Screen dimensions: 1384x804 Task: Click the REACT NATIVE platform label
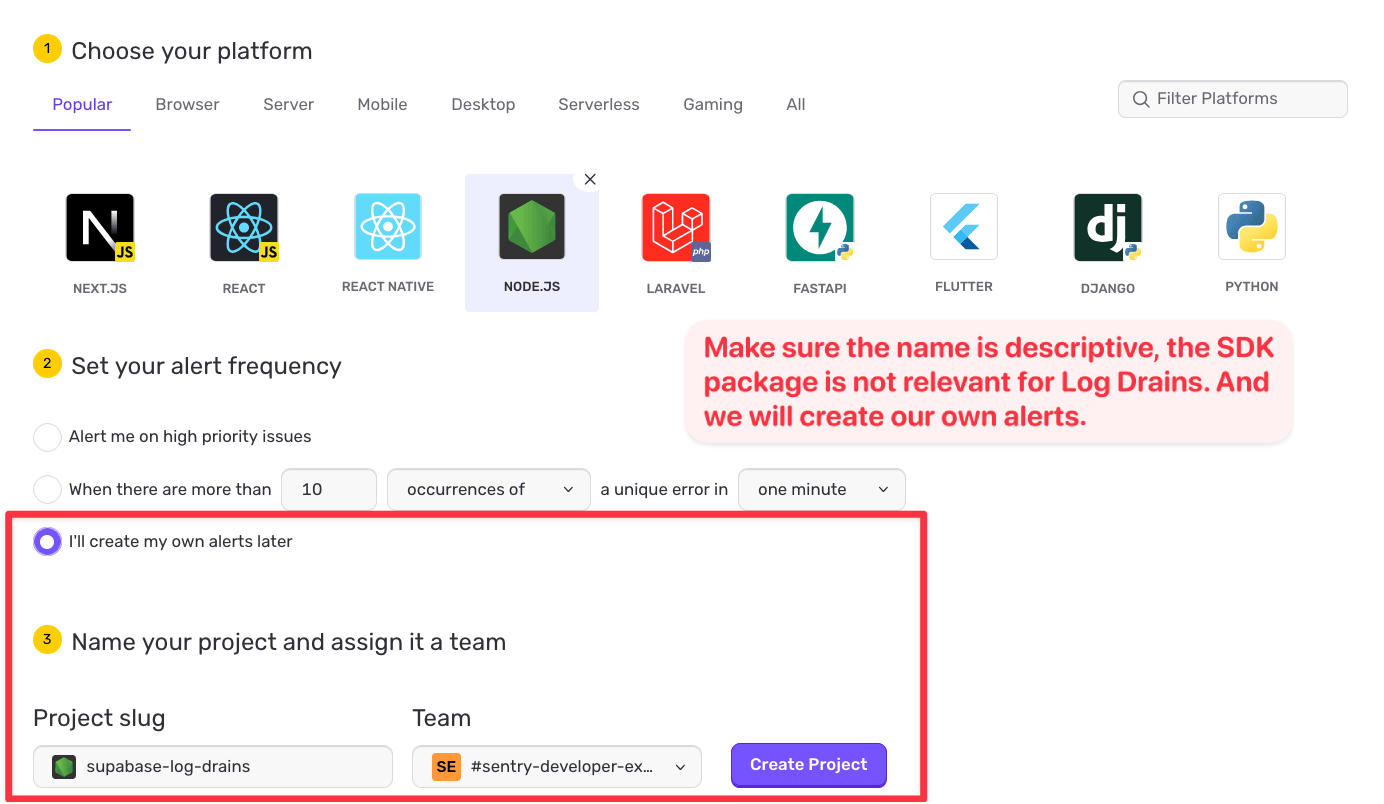[388, 287]
